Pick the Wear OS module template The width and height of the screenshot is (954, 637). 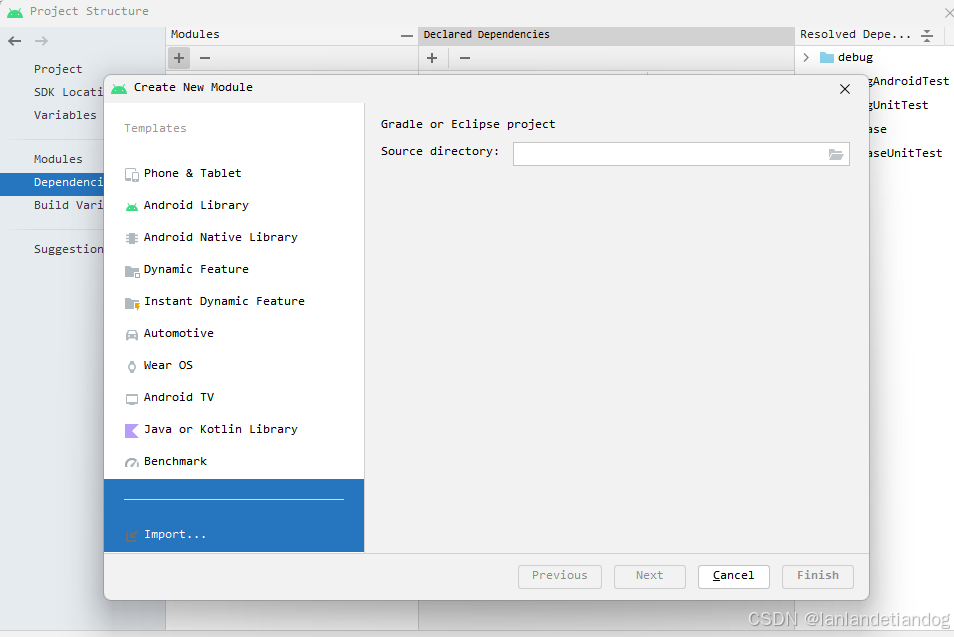pyautogui.click(x=166, y=365)
